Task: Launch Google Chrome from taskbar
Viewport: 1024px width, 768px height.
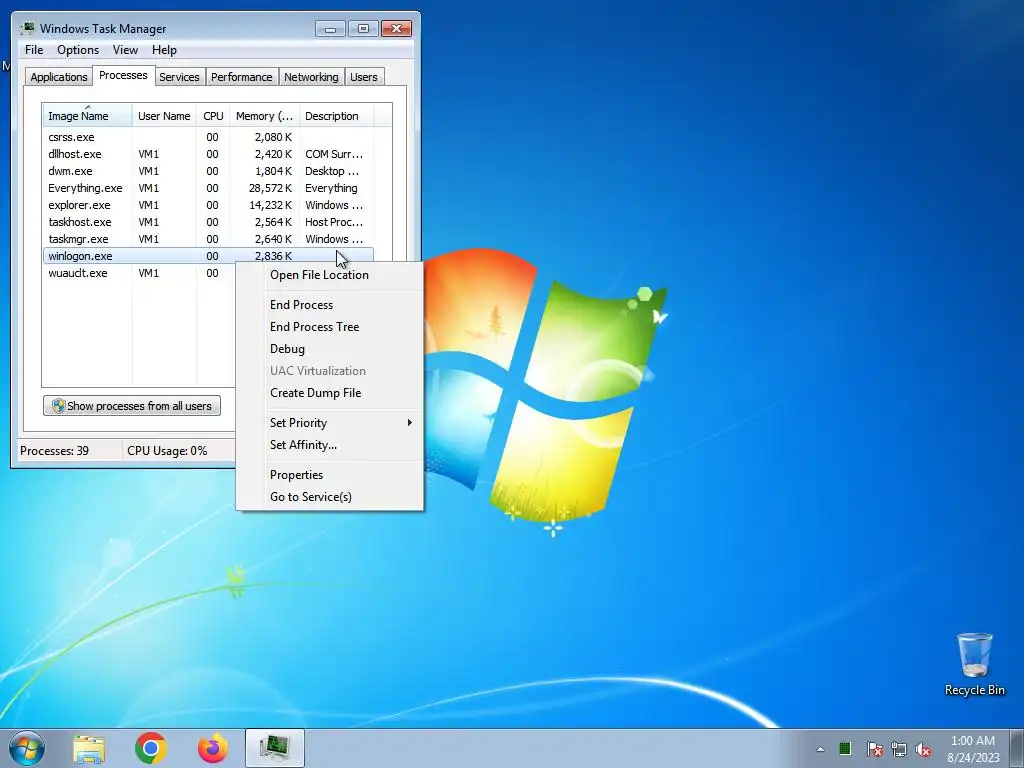Action: 151,748
